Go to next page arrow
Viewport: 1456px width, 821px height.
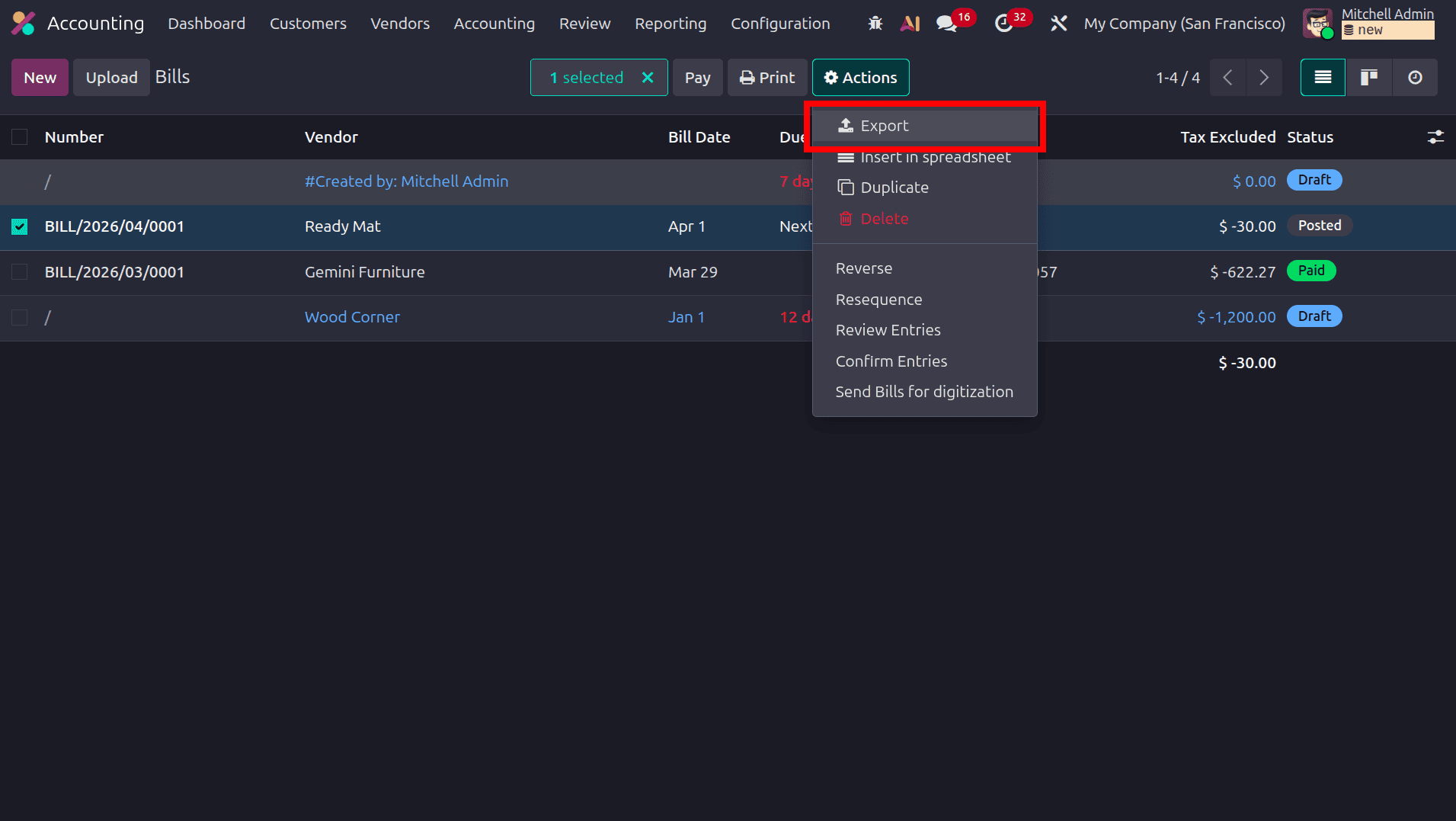pyautogui.click(x=1264, y=78)
